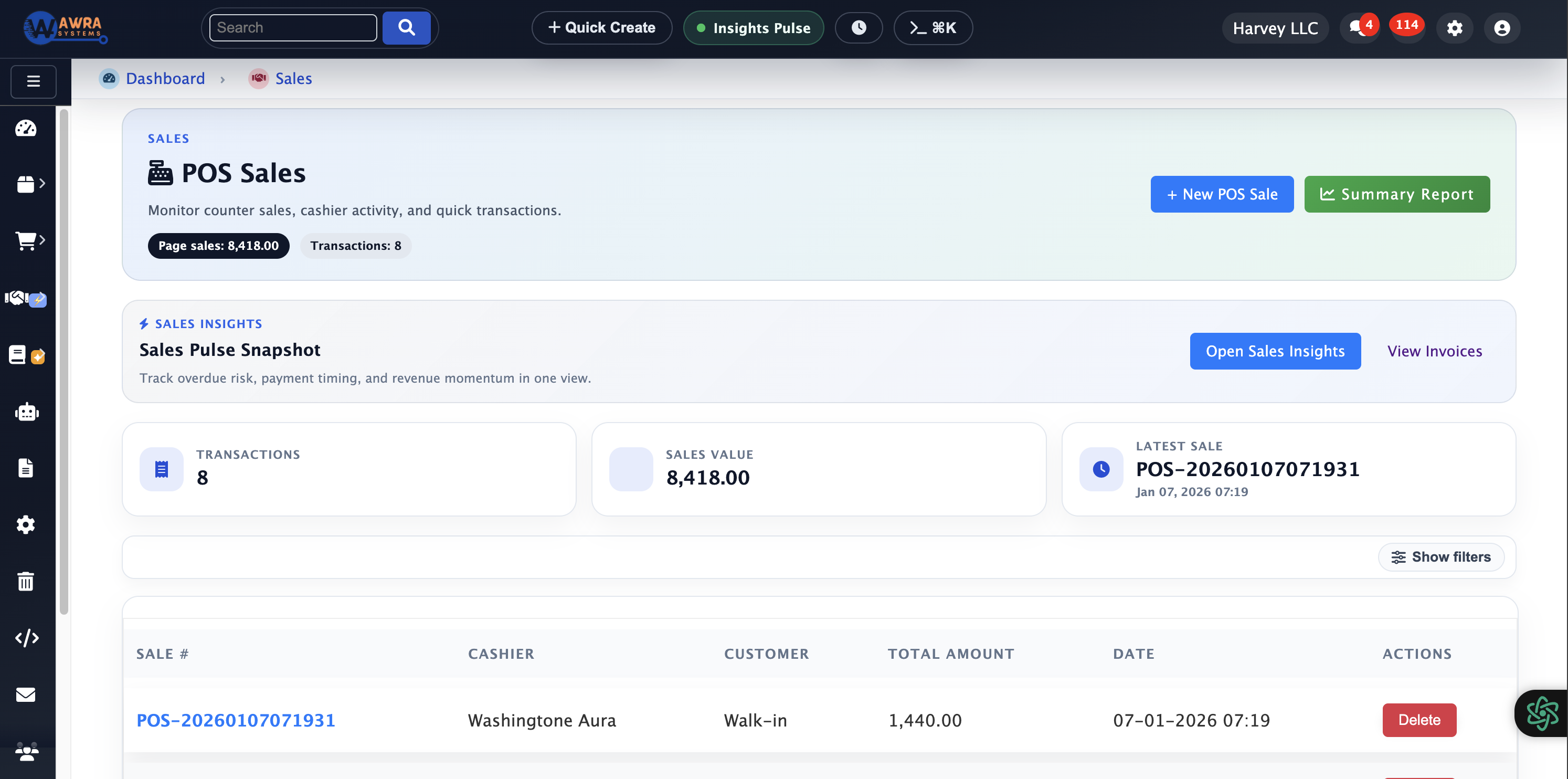Click the clock history icon button
Screen dimensions: 1568x779
pos(859,28)
